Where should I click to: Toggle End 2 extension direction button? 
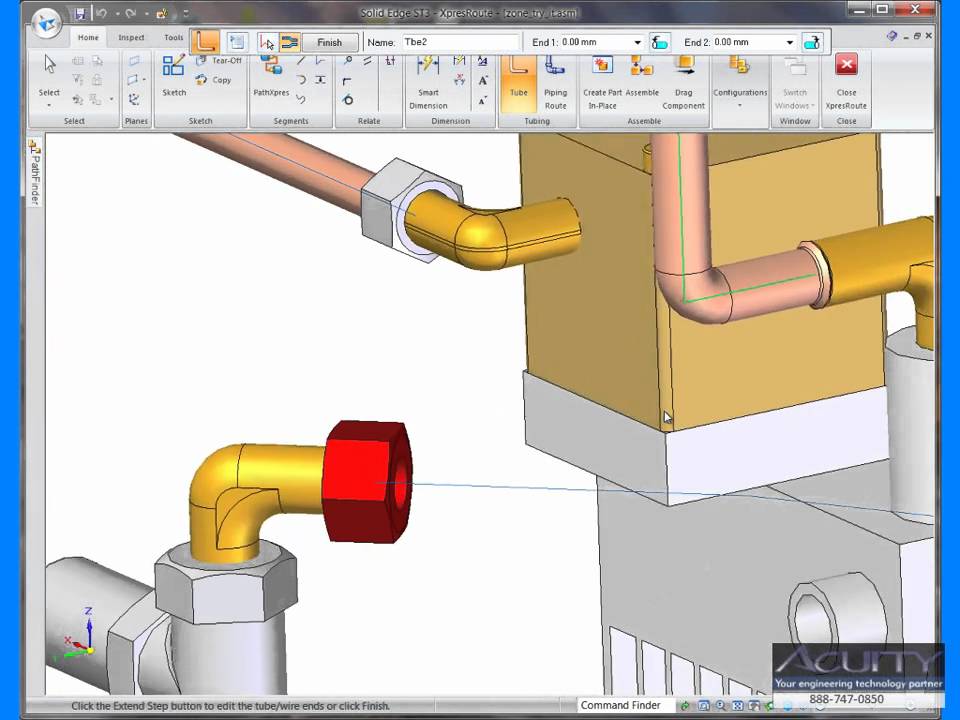(x=812, y=42)
